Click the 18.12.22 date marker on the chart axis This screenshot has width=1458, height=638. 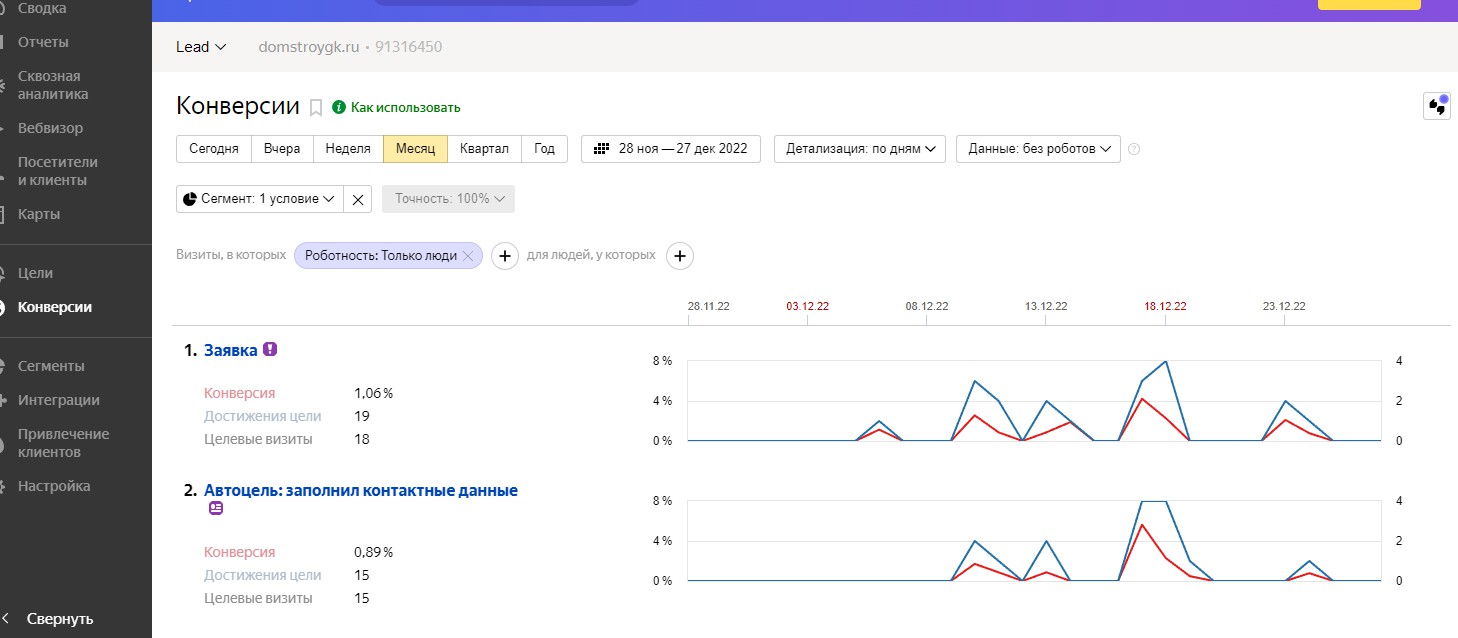pos(1165,306)
